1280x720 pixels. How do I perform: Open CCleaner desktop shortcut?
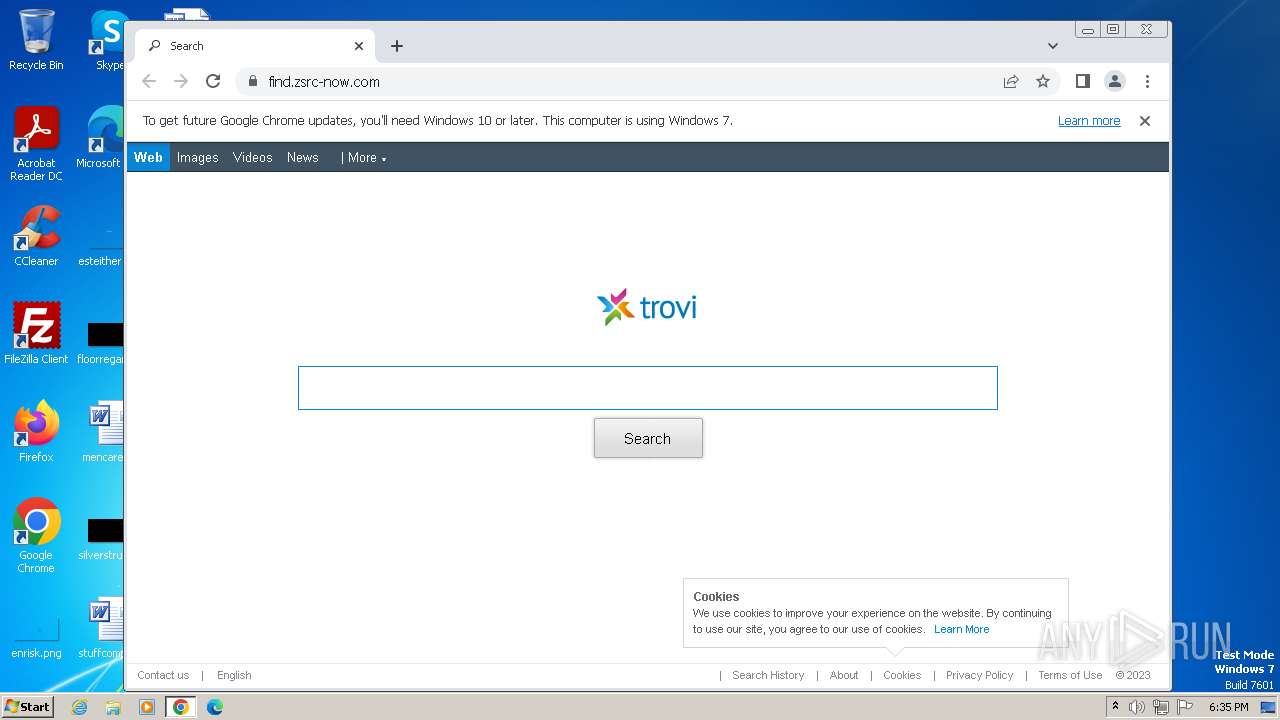tap(36, 236)
